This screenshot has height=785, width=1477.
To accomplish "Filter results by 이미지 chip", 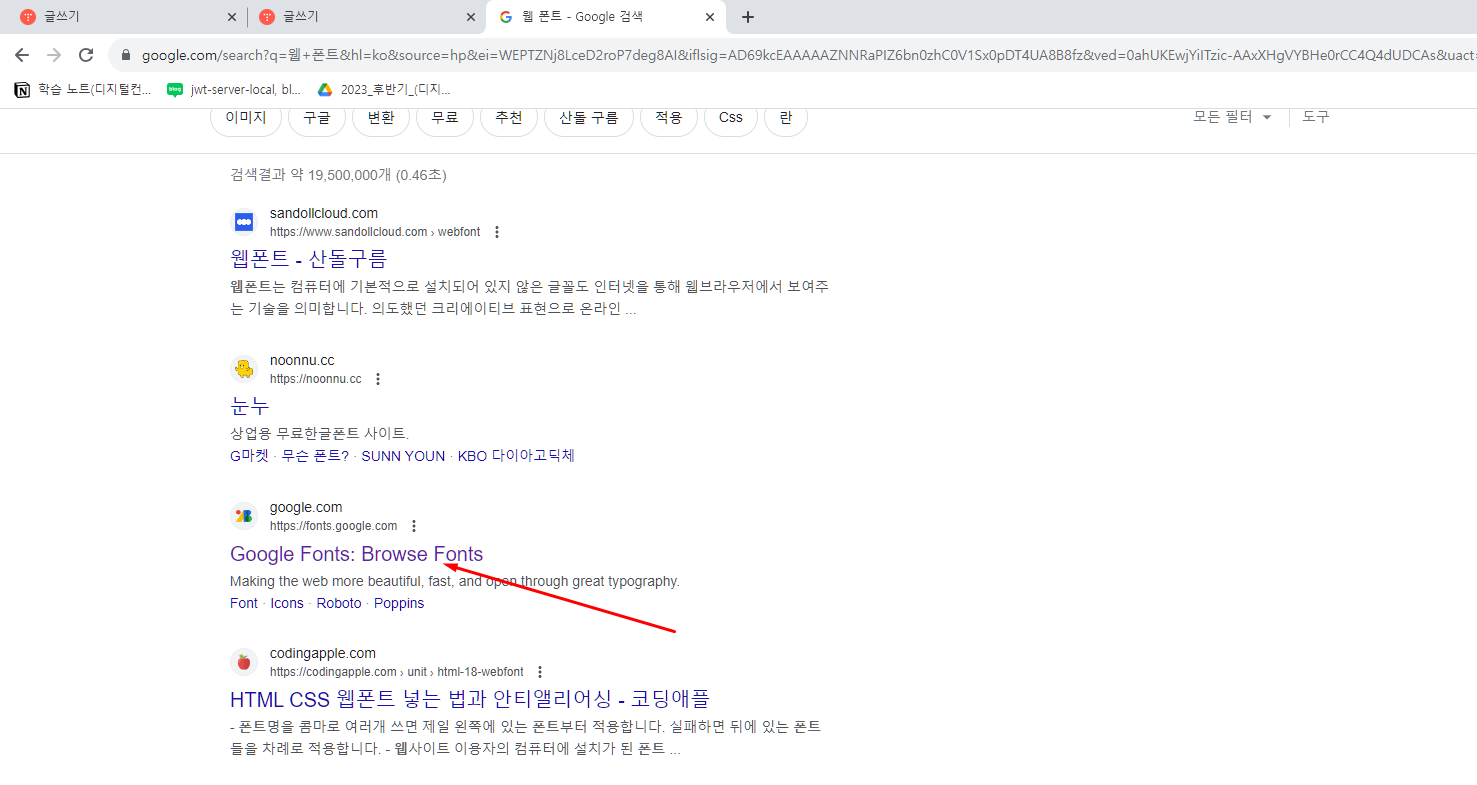I will point(245,118).
